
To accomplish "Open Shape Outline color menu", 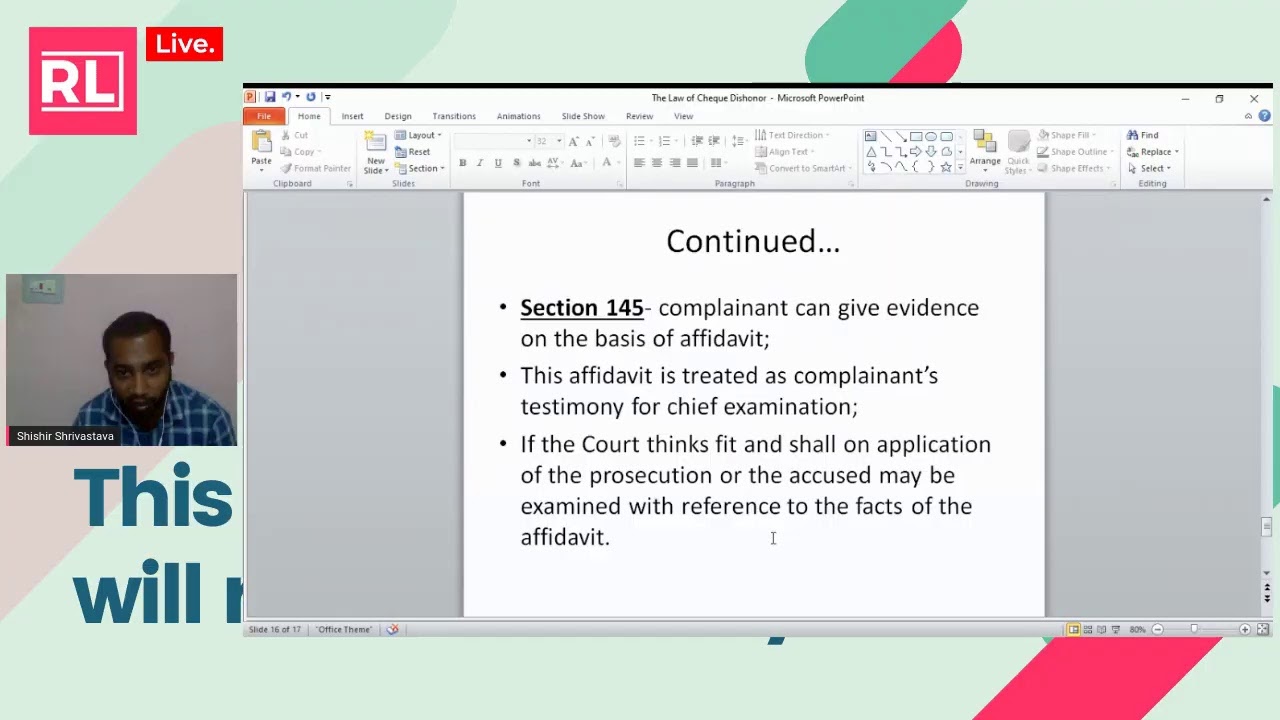I will [x=1073, y=152].
